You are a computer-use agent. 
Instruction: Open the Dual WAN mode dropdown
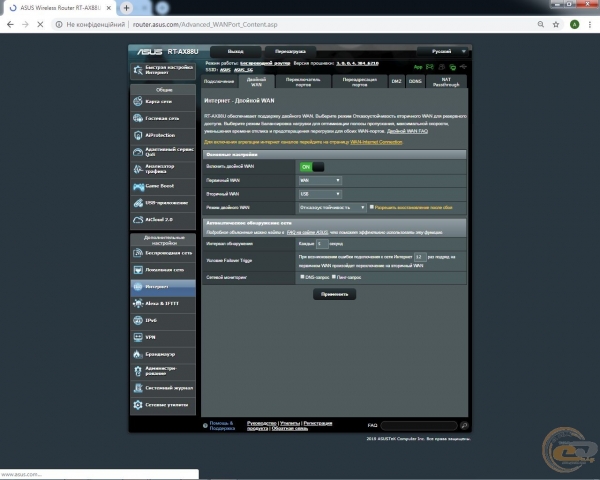point(332,207)
